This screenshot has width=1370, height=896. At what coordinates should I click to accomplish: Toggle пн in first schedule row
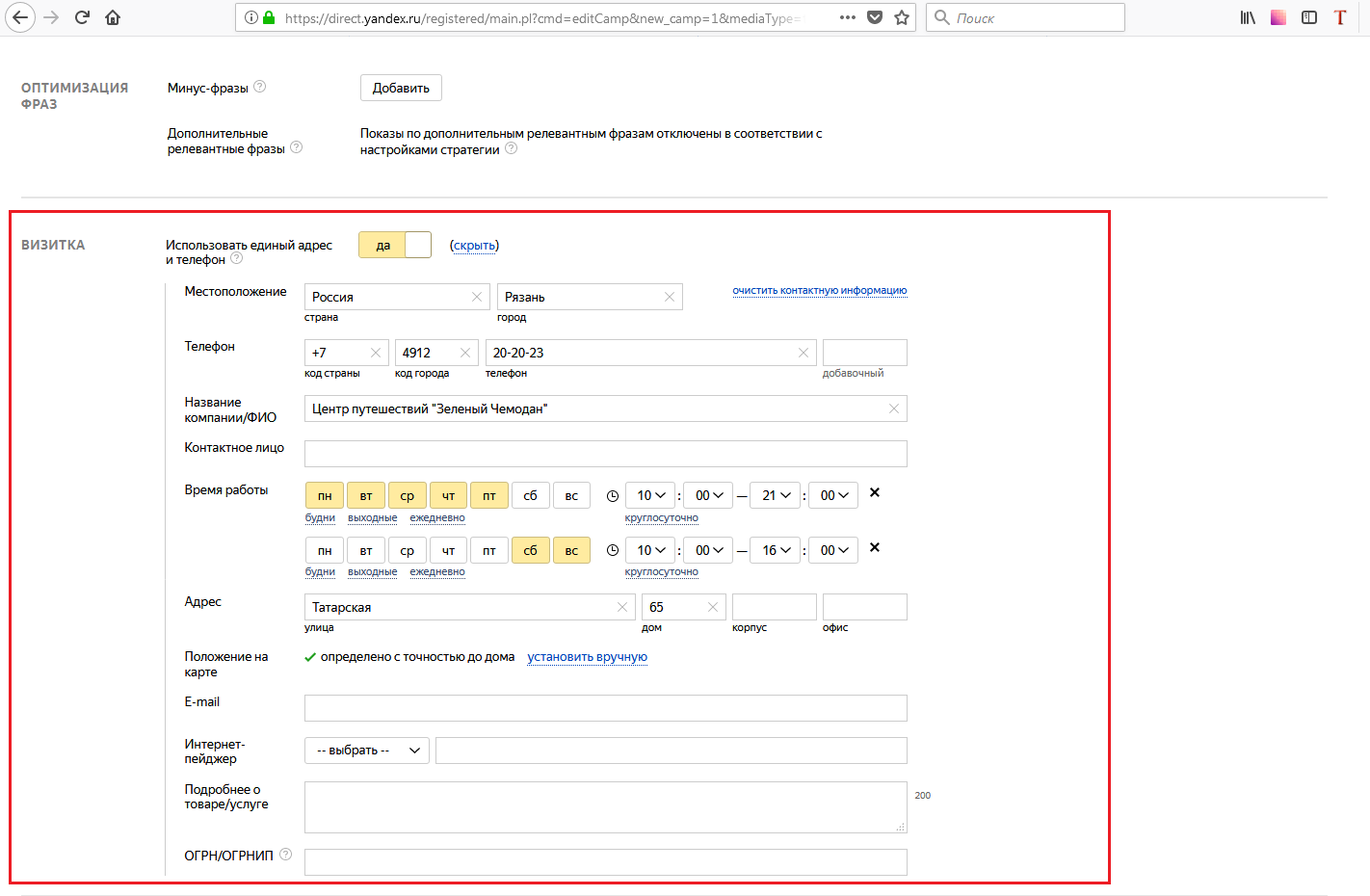click(x=325, y=495)
